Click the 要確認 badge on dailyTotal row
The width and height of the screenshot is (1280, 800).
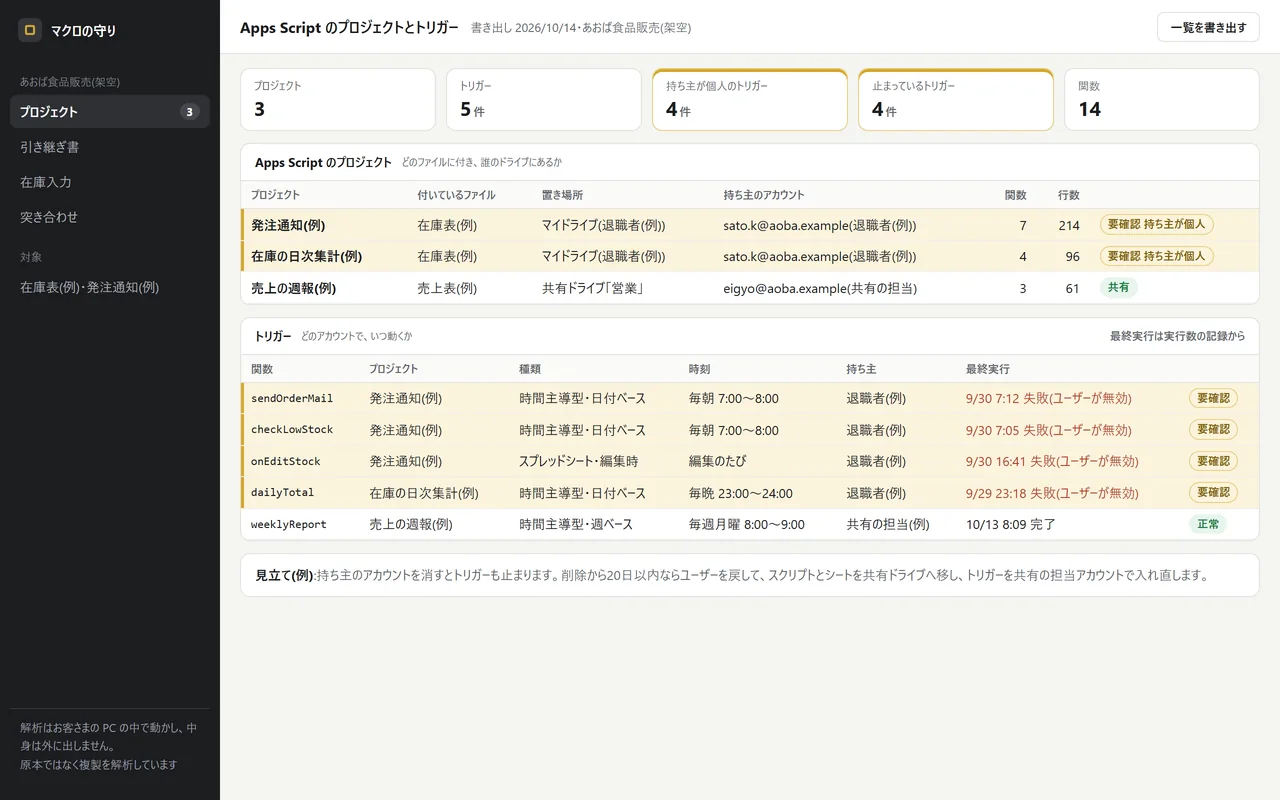tap(1213, 492)
